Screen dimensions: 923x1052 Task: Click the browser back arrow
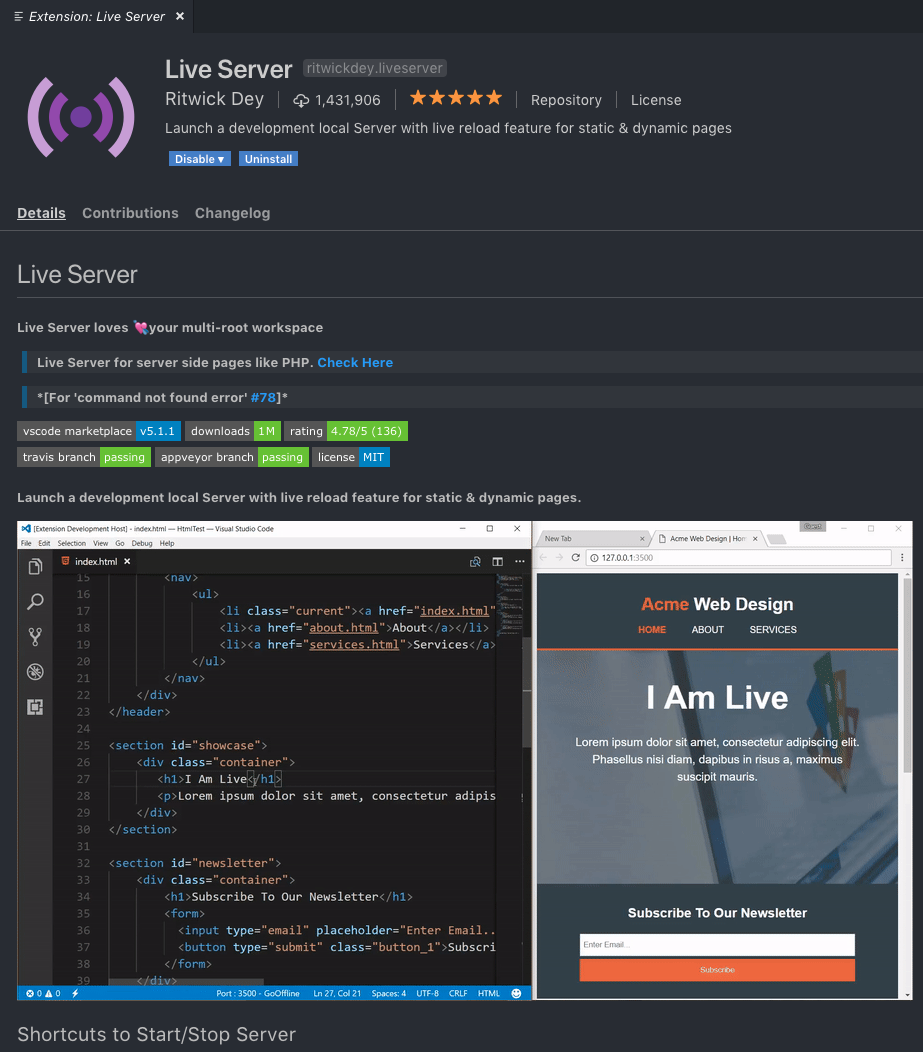(x=543, y=558)
